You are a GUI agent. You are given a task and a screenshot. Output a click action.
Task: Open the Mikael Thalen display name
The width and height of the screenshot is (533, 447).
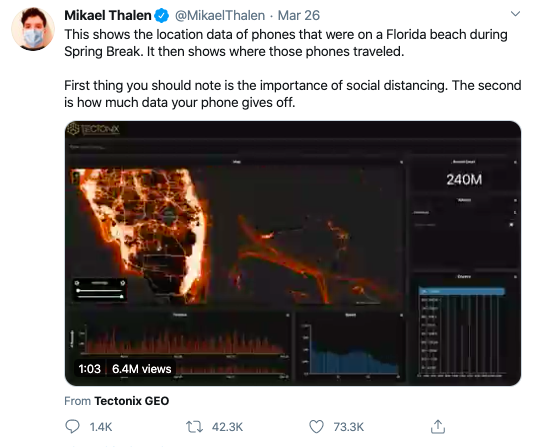point(108,16)
